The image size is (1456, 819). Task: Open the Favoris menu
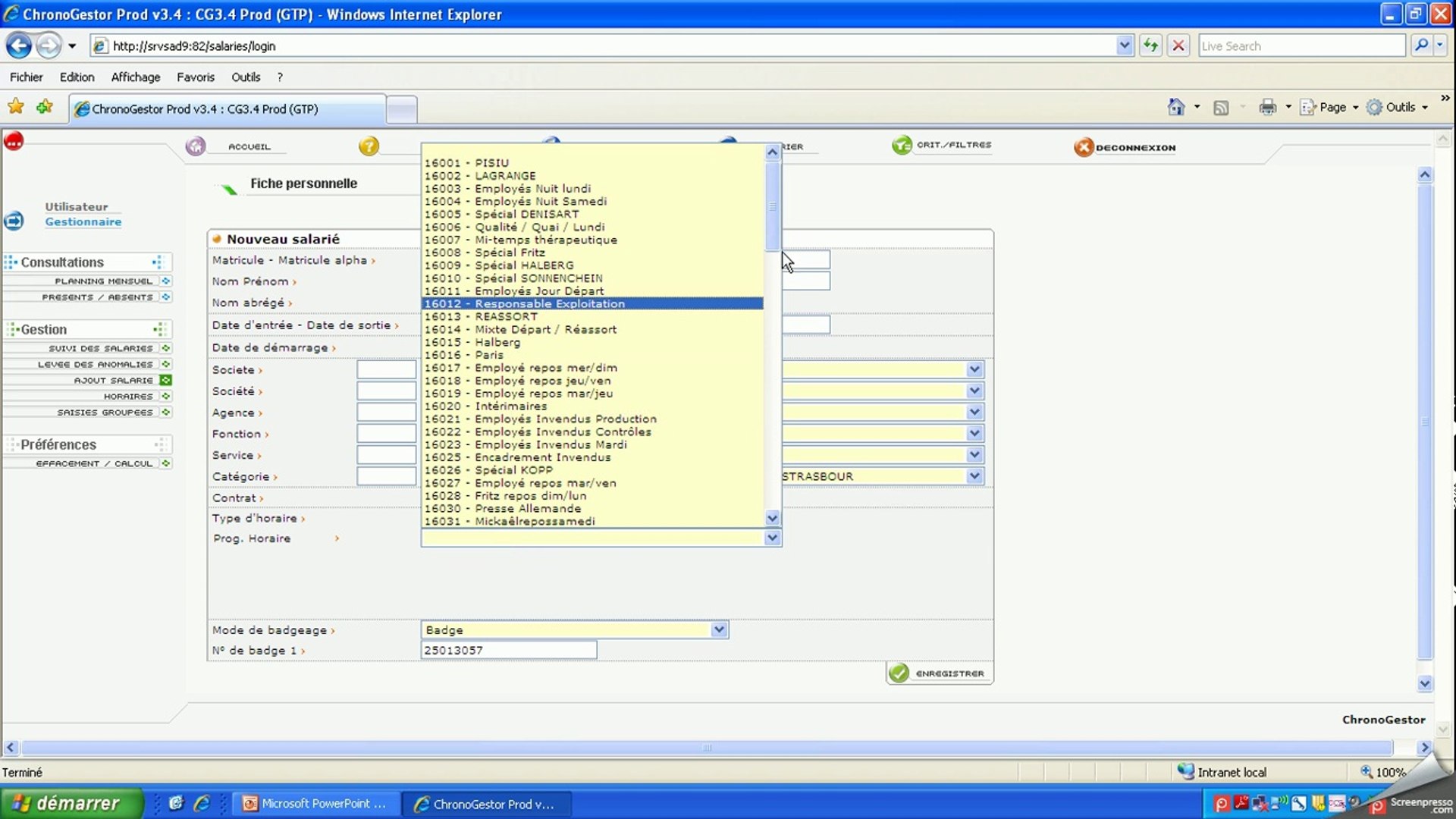[x=195, y=77]
